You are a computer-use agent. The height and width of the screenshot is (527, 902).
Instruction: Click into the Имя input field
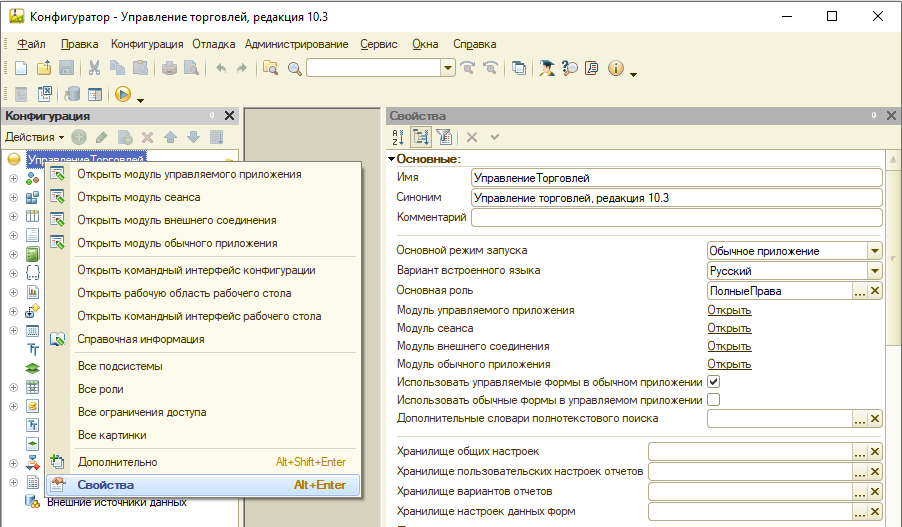point(676,178)
